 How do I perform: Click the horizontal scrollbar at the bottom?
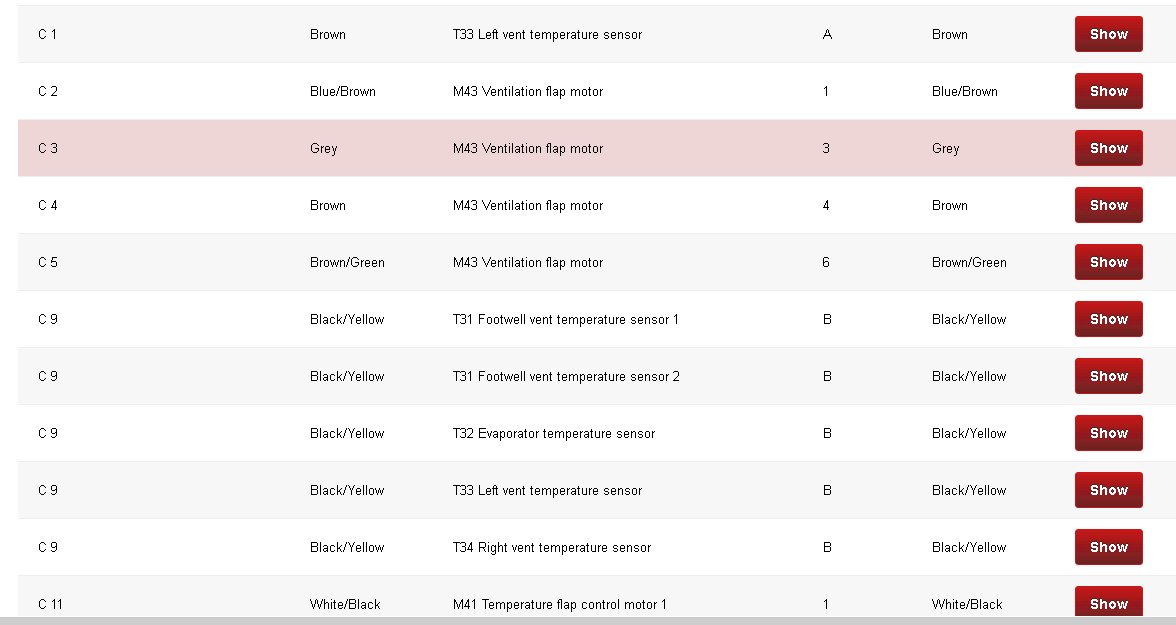pyautogui.click(x=588, y=621)
